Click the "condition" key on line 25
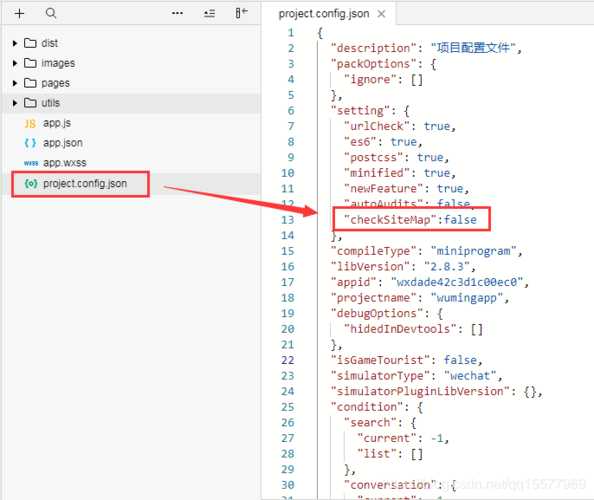594x500 pixels. tap(367, 407)
